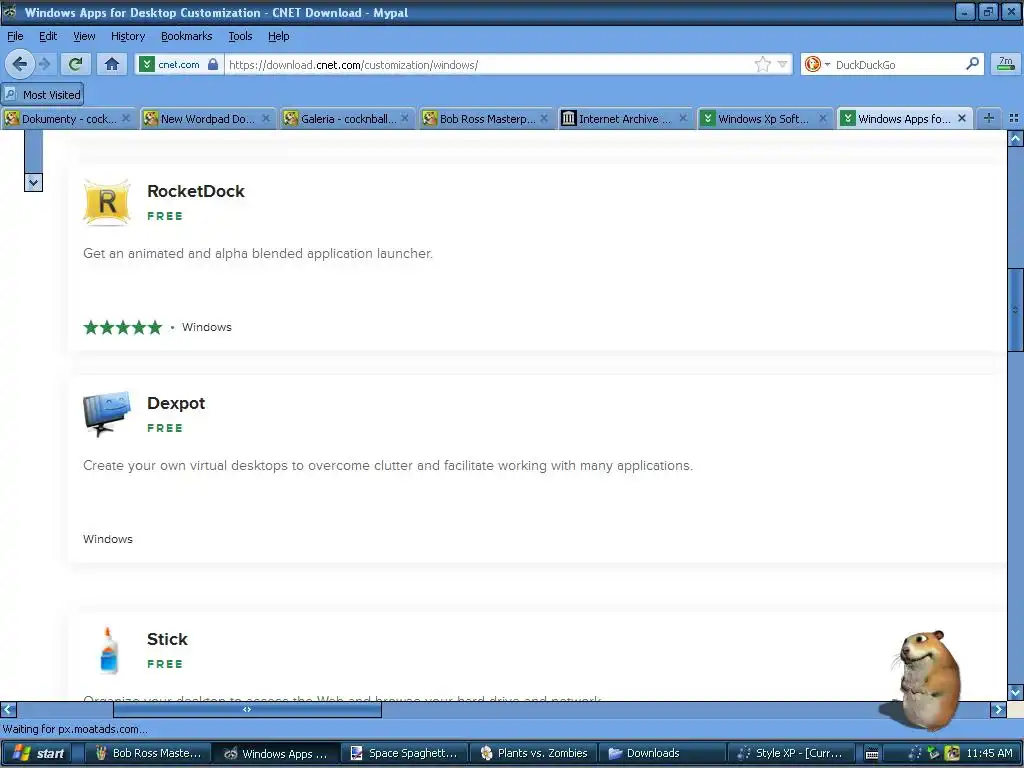The height and width of the screenshot is (768, 1024).
Task: Close the New Wordpad Do... tab
Action: tap(266, 118)
